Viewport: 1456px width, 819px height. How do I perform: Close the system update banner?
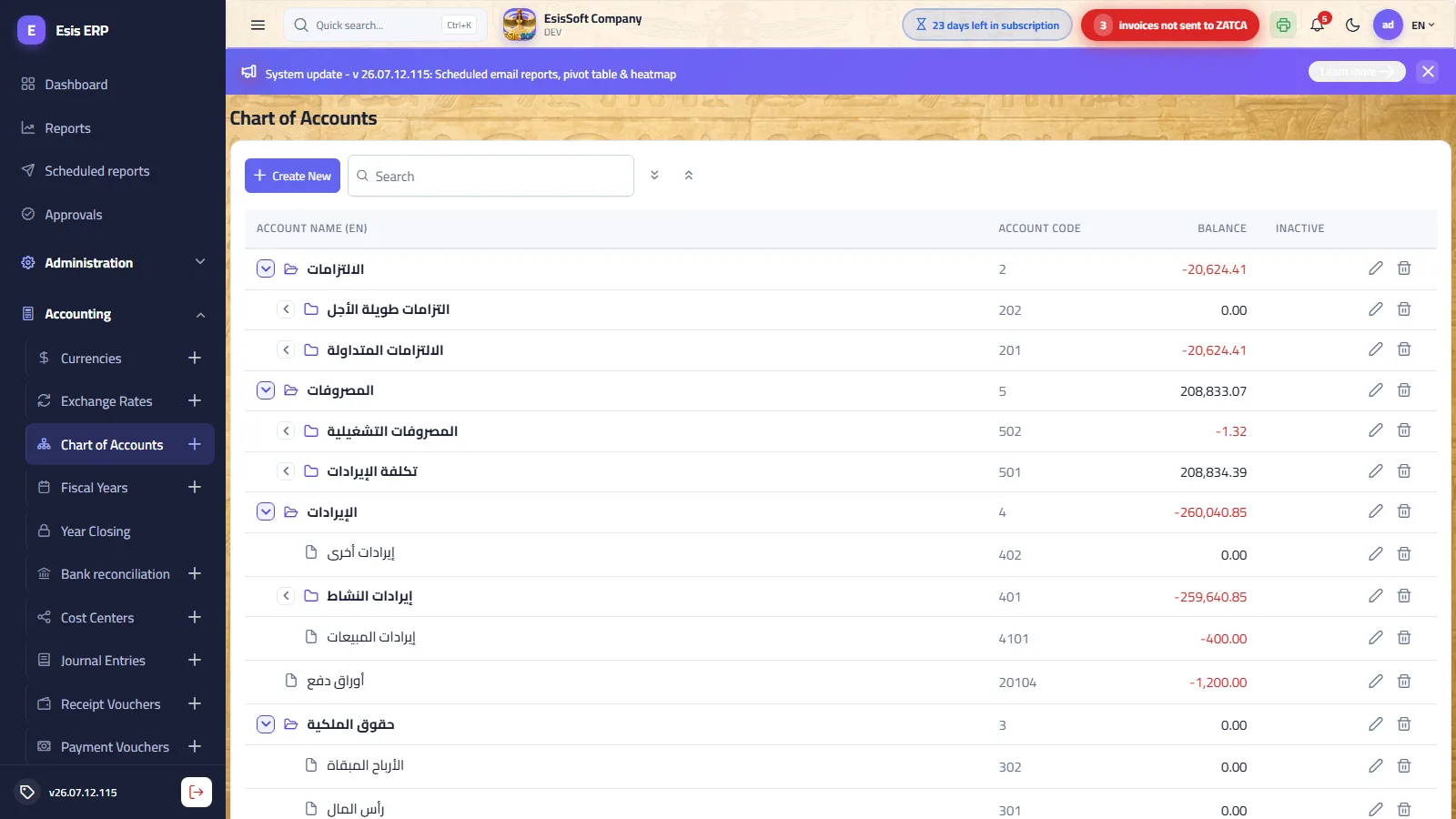point(1428,71)
